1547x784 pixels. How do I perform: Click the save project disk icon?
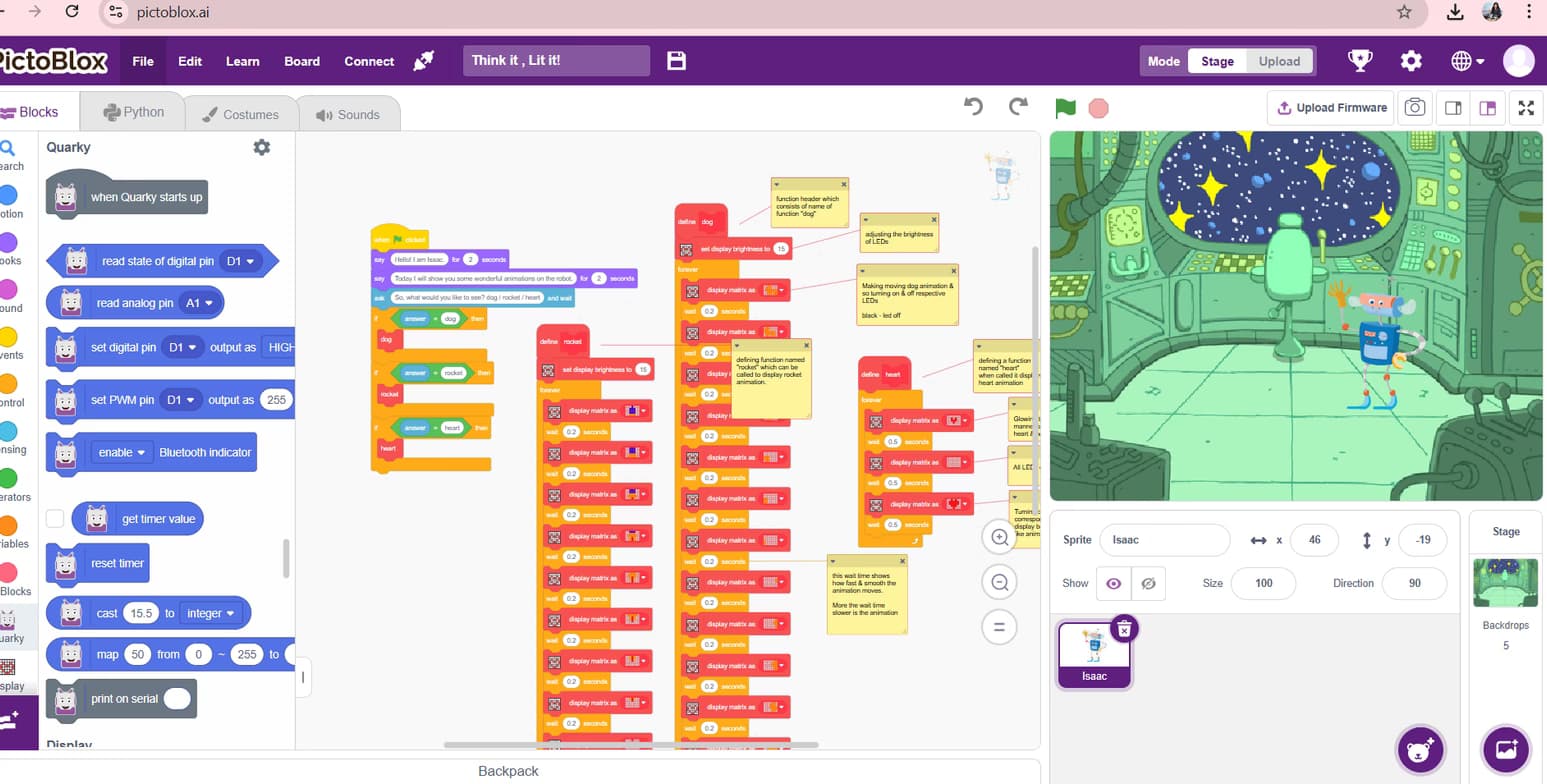tap(677, 61)
